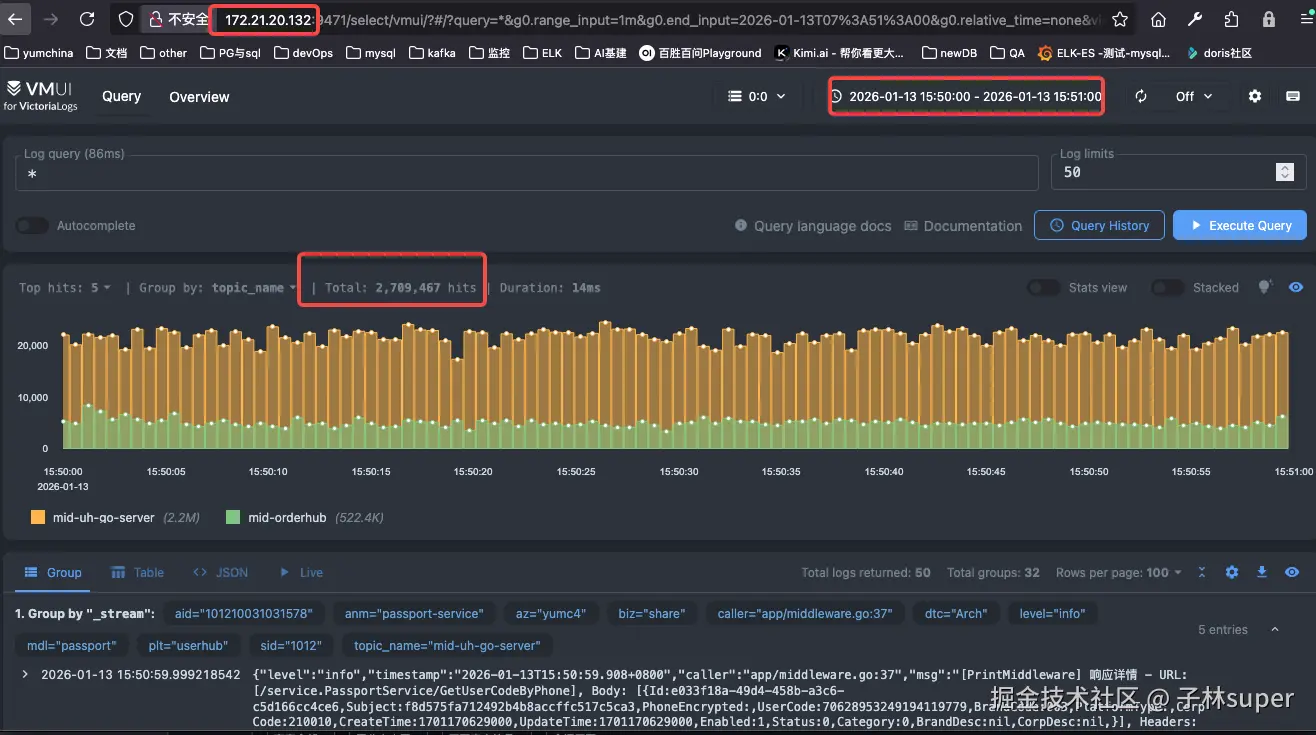The height and width of the screenshot is (735, 1316).
Task: Switch to the Overview tab
Action: [199, 97]
